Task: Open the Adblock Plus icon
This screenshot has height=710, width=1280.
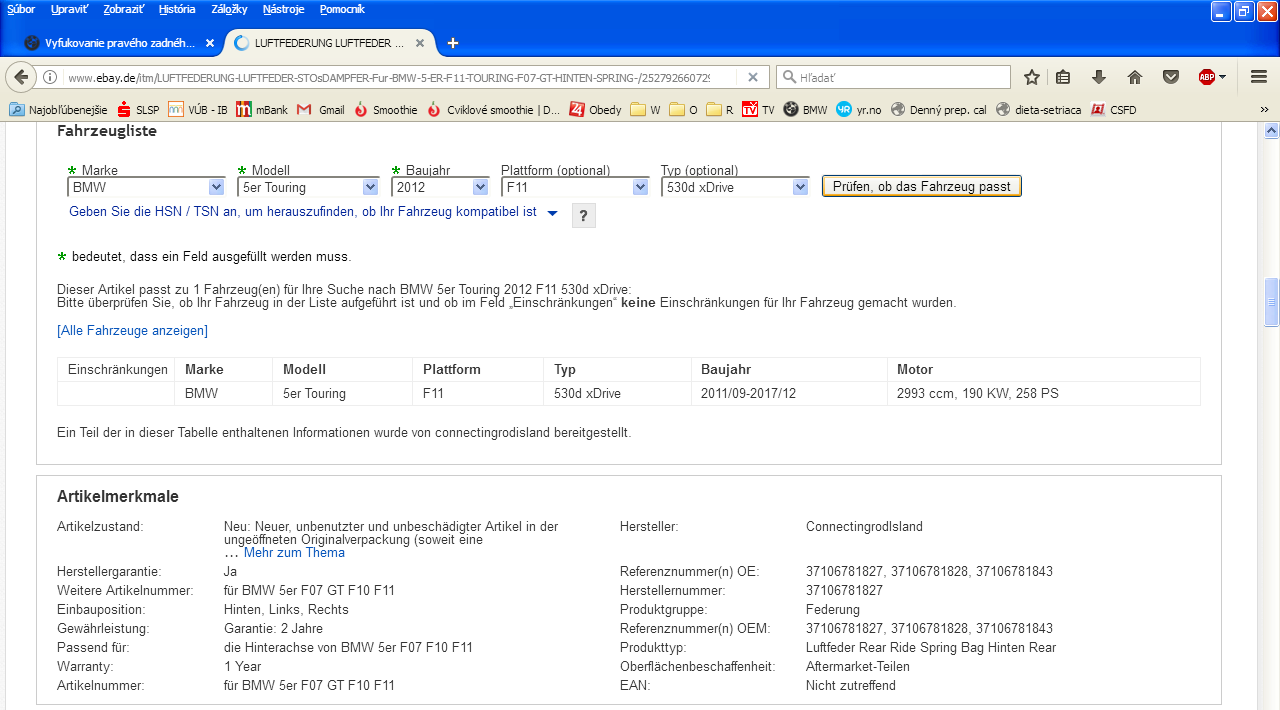Action: 1208,77
